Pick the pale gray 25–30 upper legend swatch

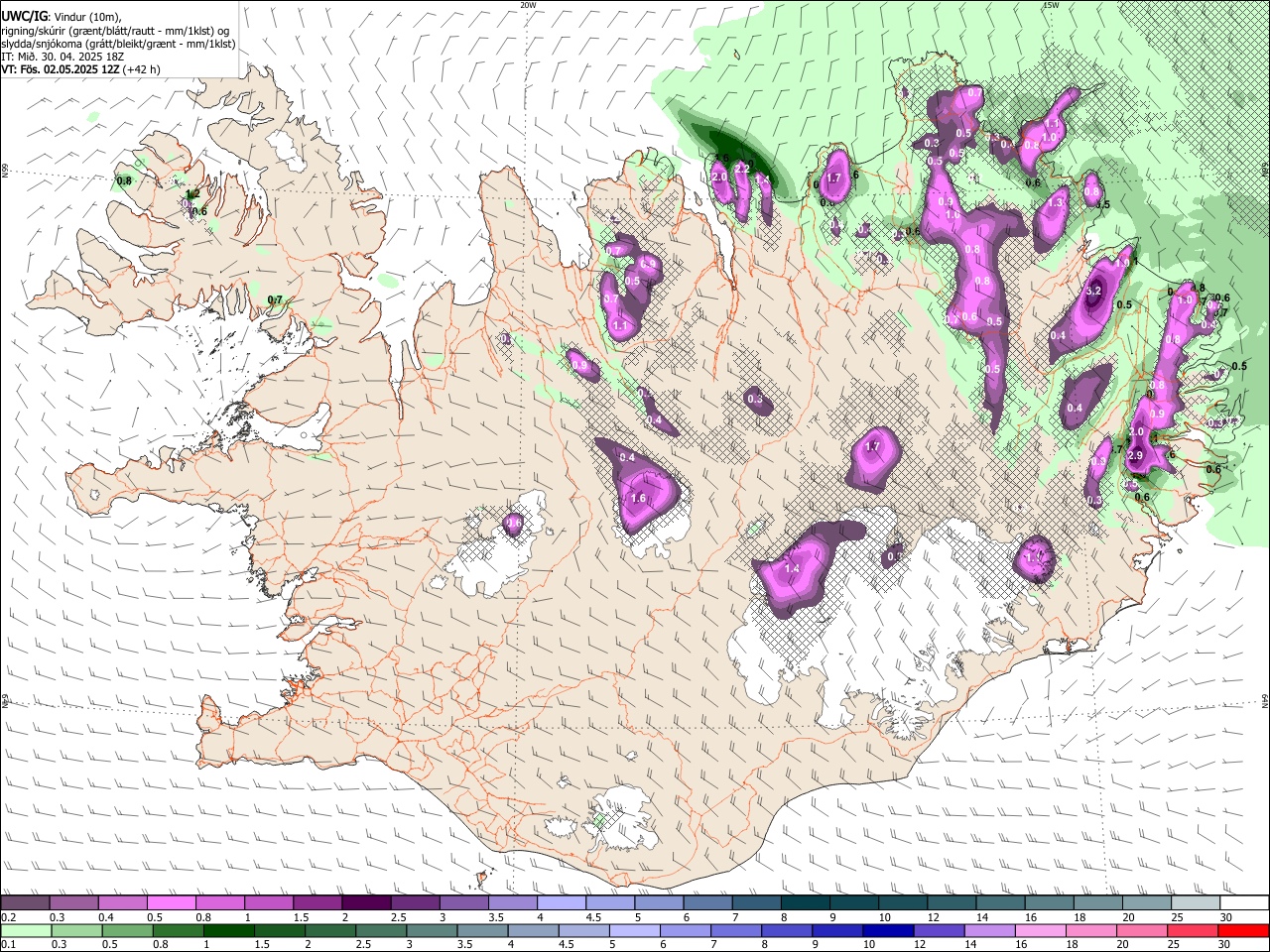tap(1196, 903)
